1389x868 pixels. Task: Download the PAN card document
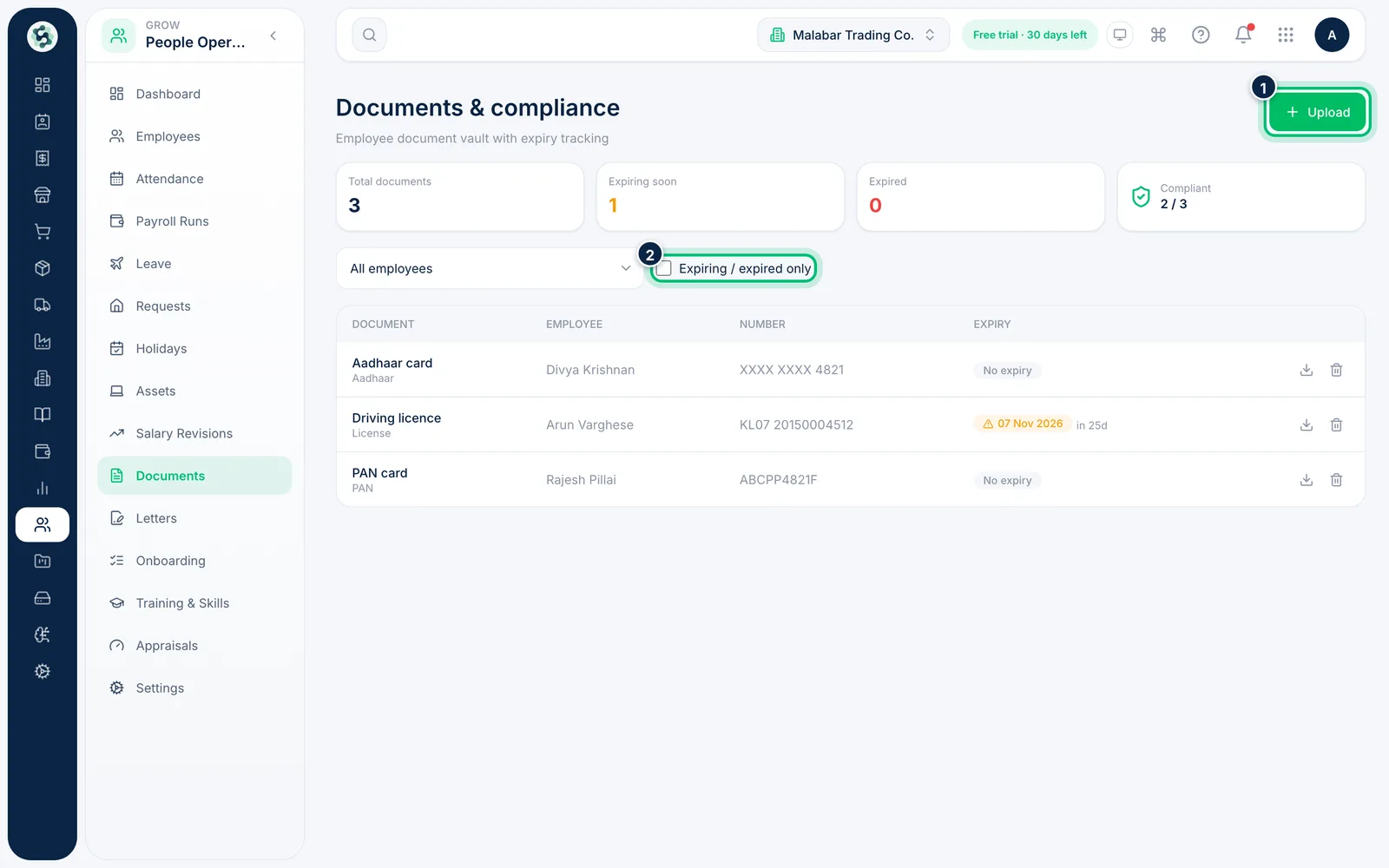tap(1306, 480)
